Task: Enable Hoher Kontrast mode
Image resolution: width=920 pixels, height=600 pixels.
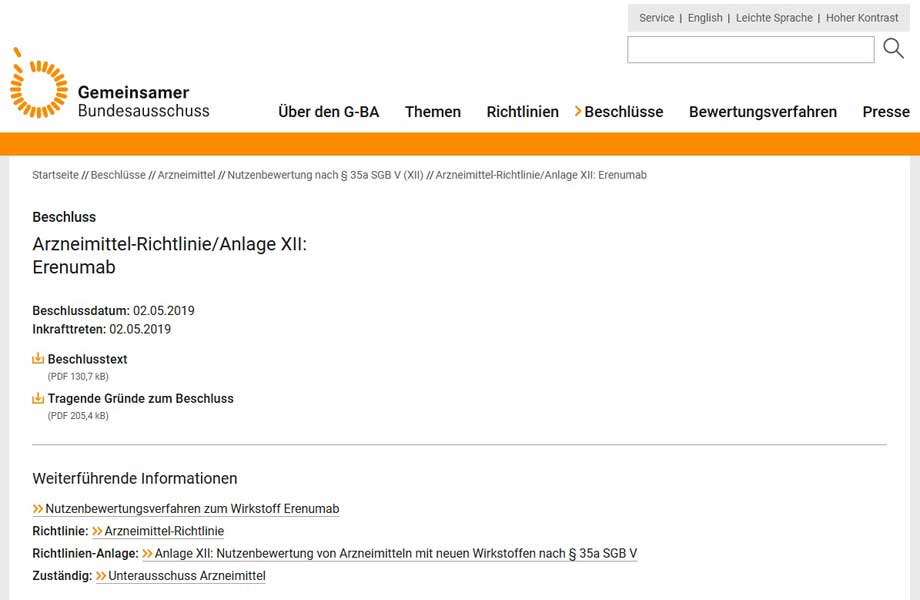Action: [862, 18]
